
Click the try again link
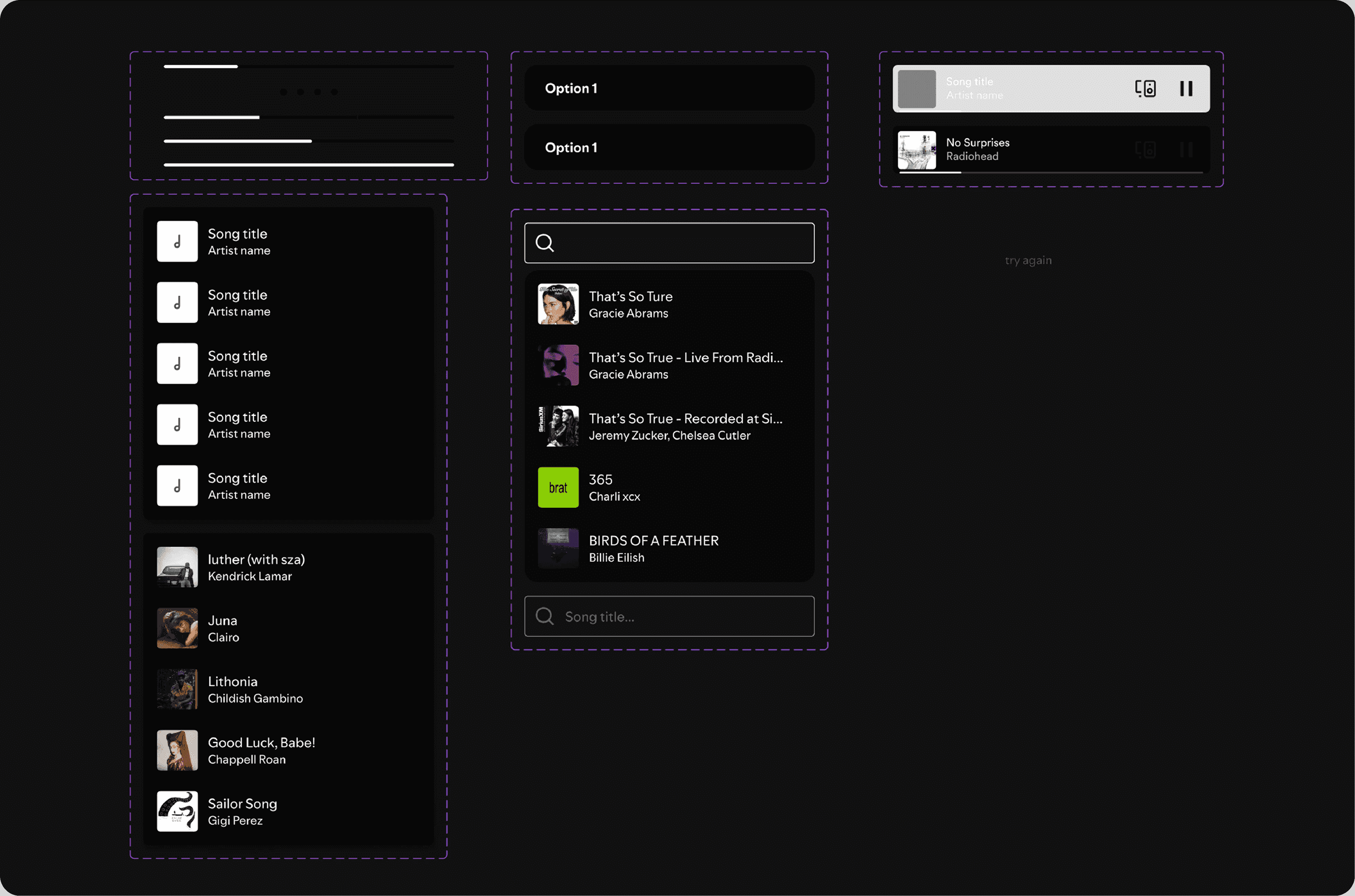coord(1028,260)
